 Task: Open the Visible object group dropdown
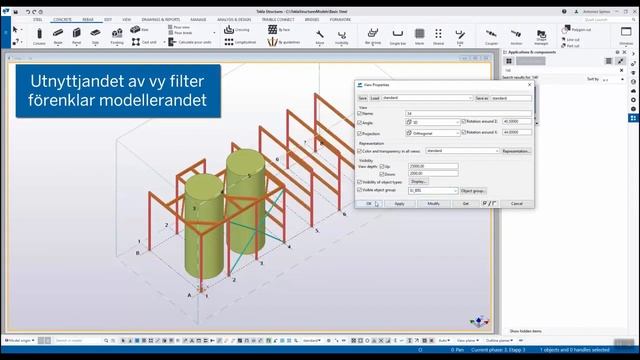(x=433, y=190)
